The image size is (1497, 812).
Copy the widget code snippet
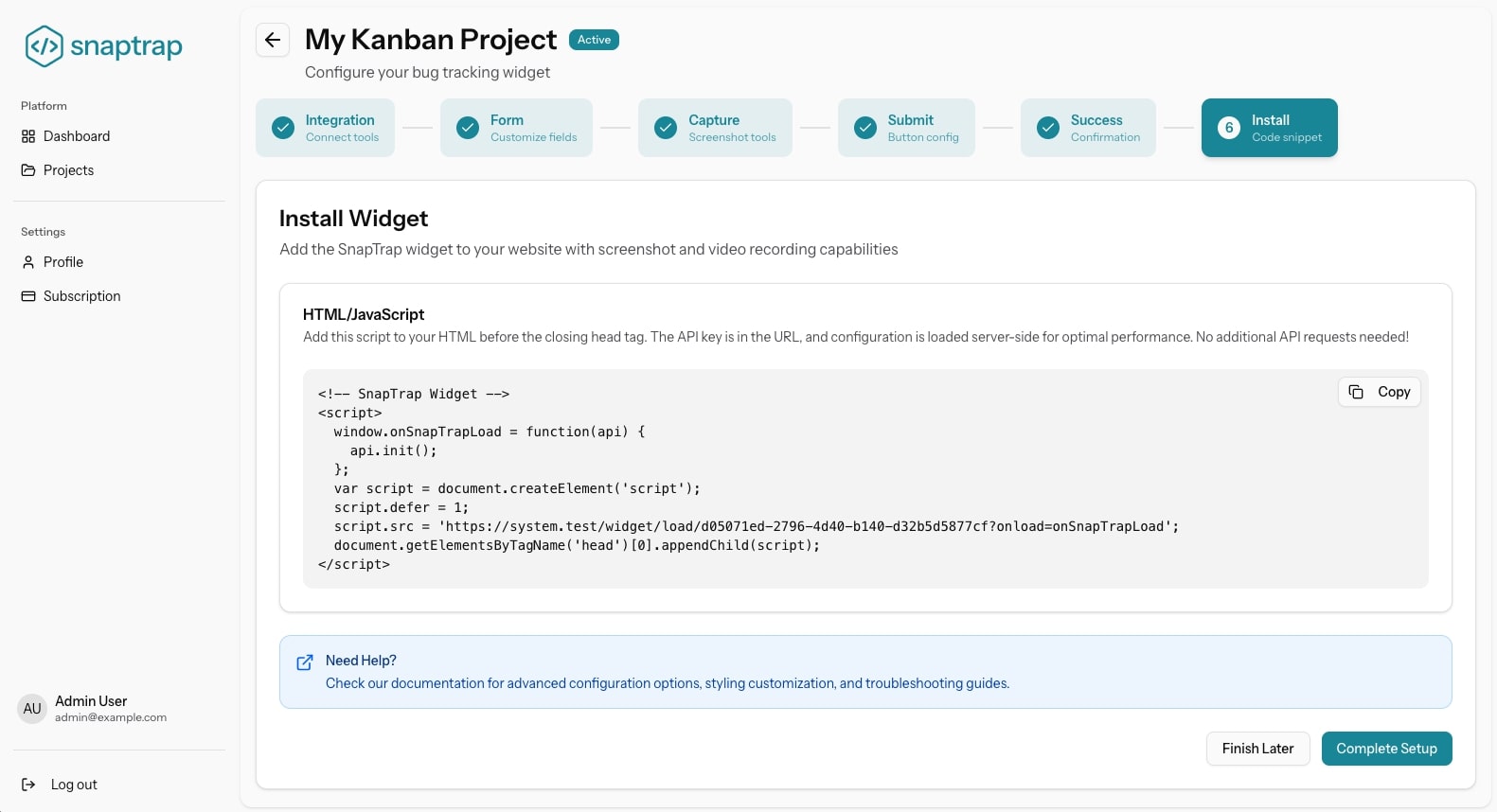(x=1379, y=392)
